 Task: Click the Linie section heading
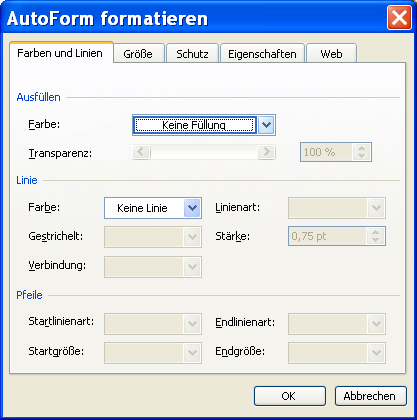pos(27,180)
